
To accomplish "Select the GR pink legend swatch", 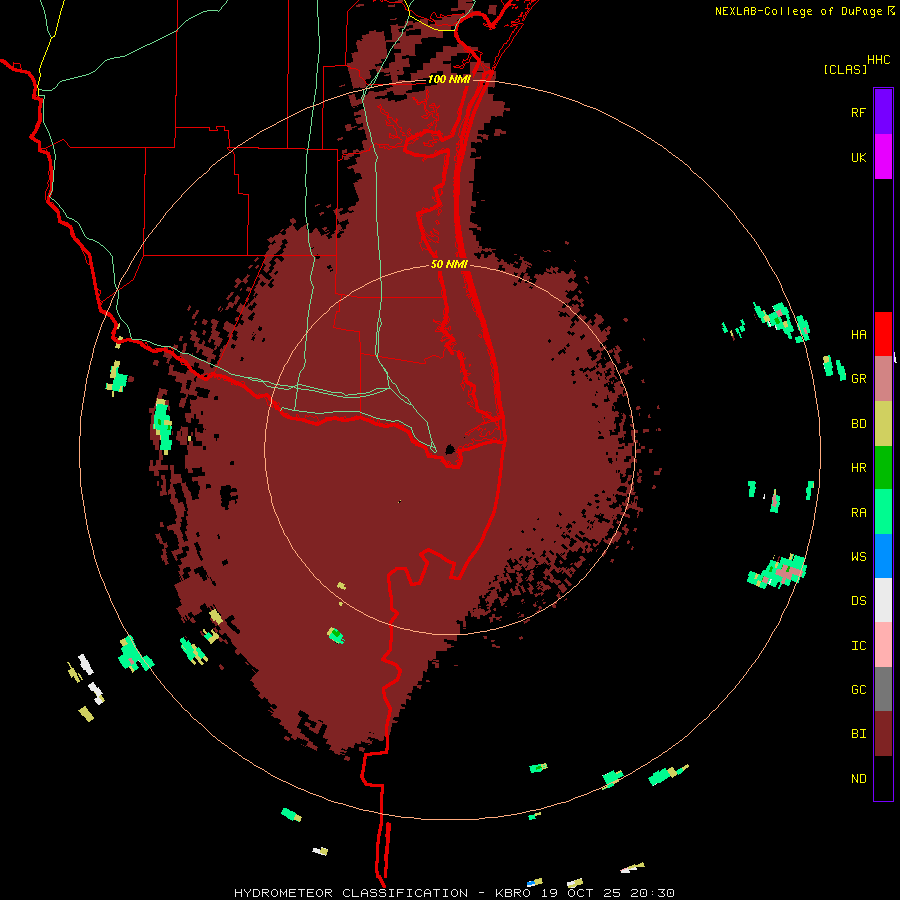I will [x=883, y=379].
